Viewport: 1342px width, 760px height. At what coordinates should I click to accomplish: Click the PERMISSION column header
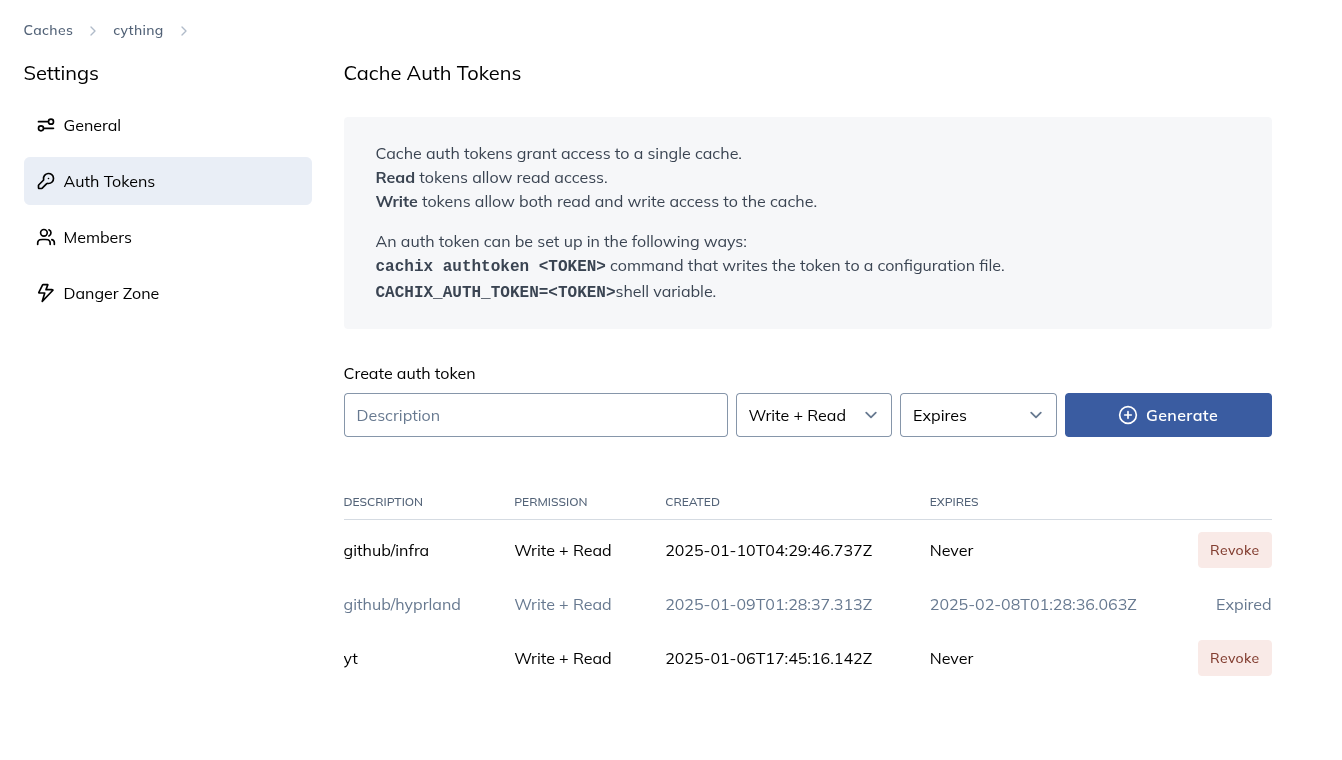pos(550,501)
